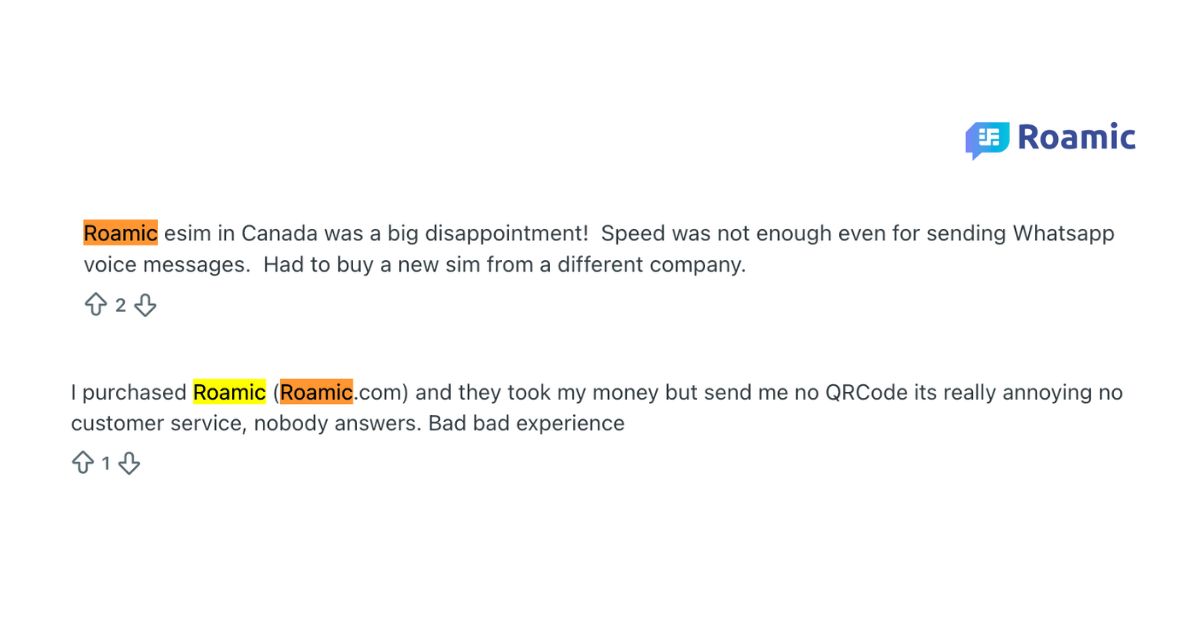Screen dimensions: 1200x630
Task: Downvote the Canada esim disappointment comment
Action: [145, 305]
